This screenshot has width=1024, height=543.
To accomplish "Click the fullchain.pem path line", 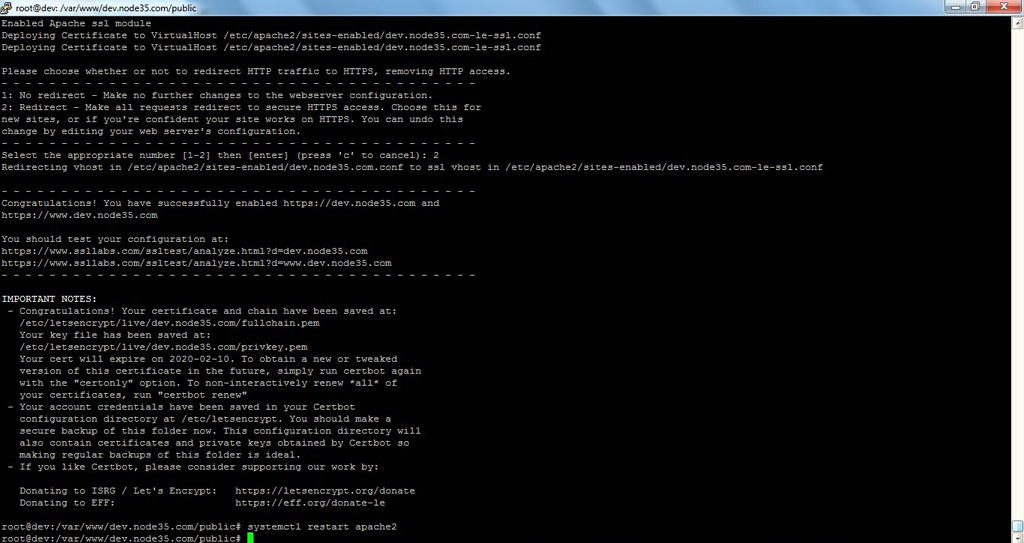I will (169, 323).
